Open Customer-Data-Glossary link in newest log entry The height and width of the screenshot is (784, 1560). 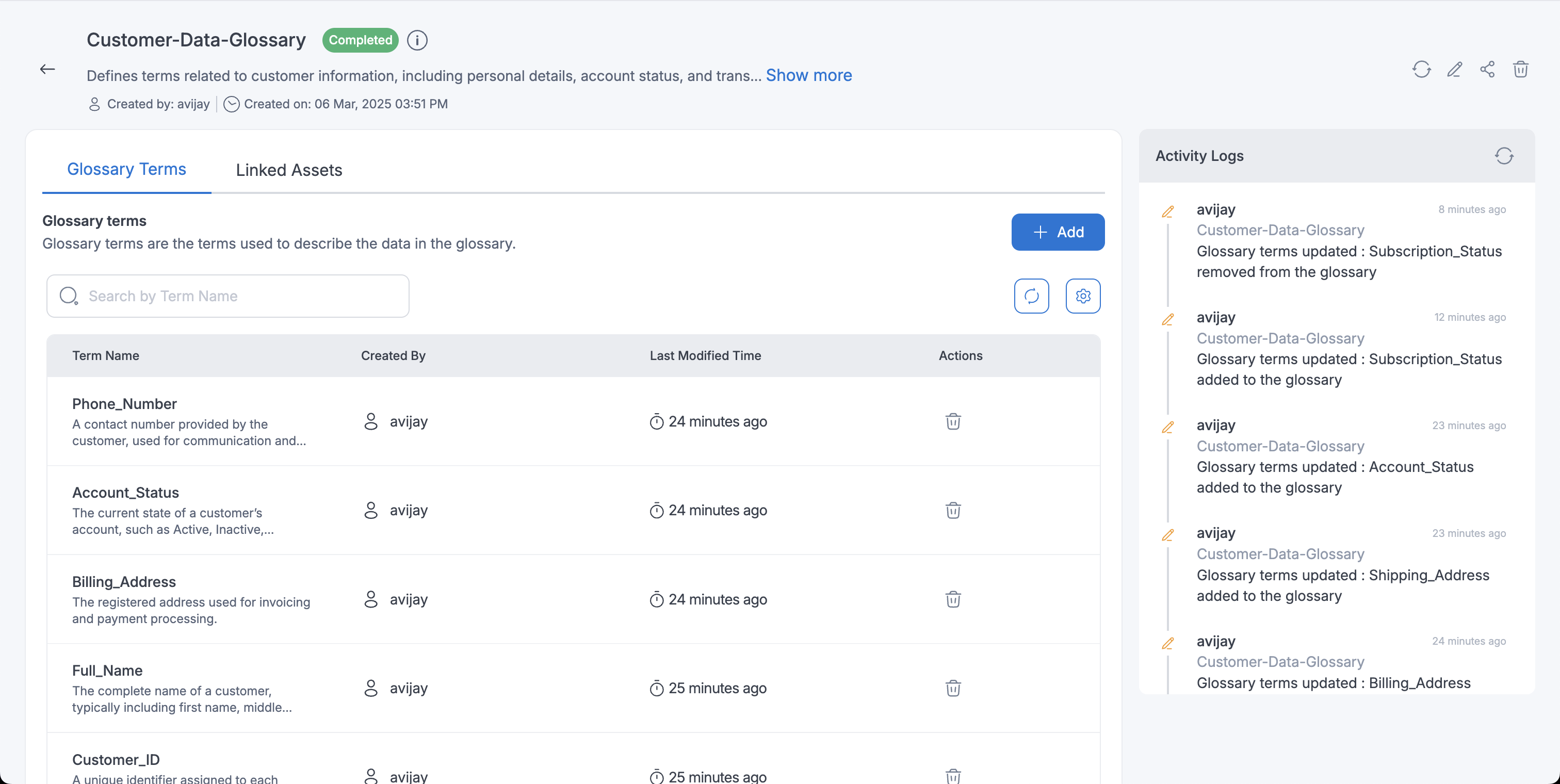(1280, 230)
